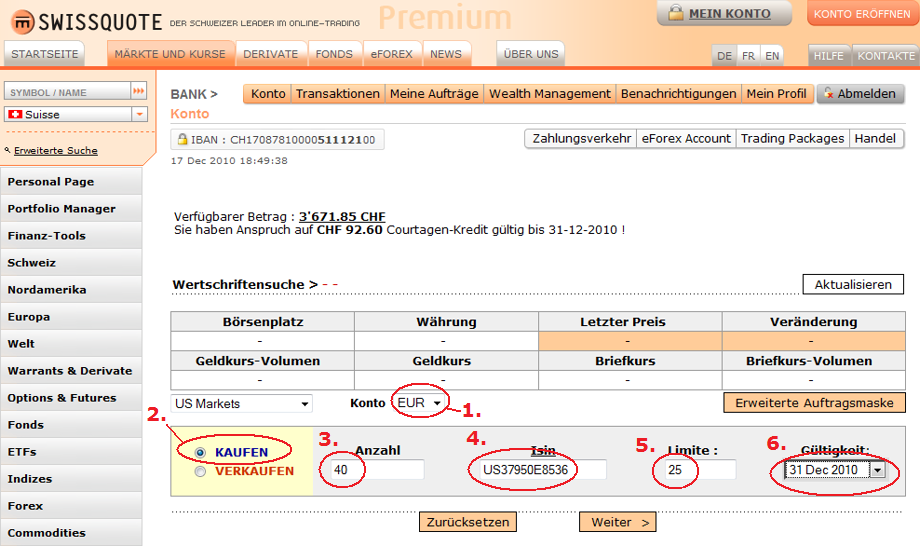The width and height of the screenshot is (920, 546).
Task: Open Personal Page in sidebar
Action: tap(71, 182)
